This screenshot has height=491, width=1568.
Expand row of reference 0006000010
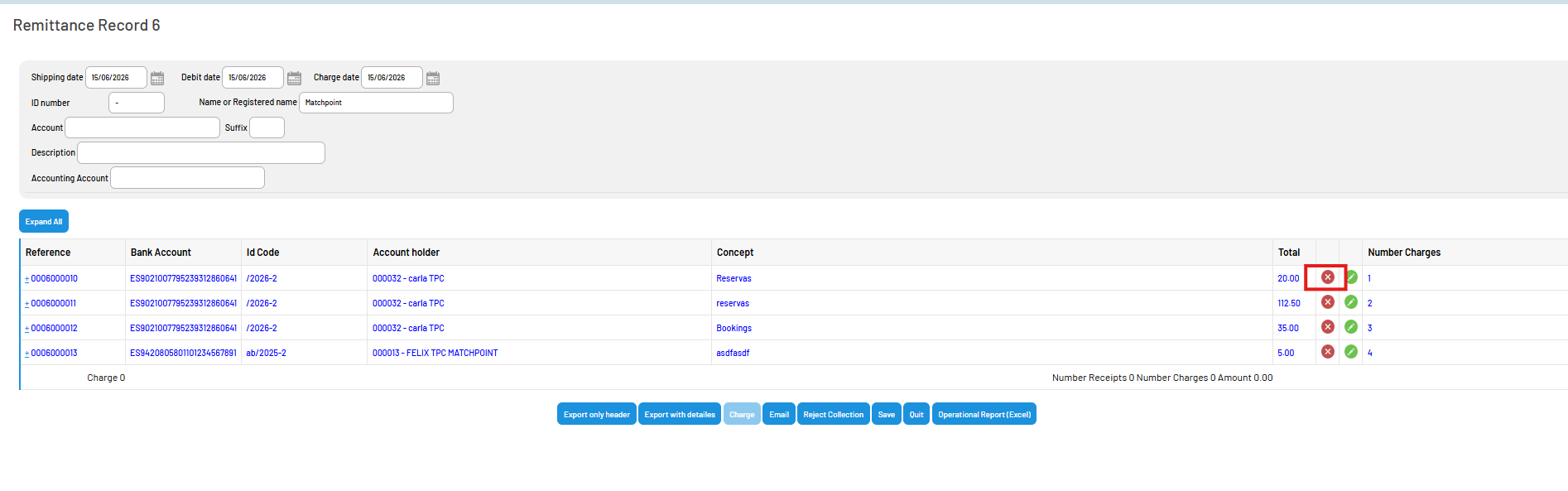27,279
